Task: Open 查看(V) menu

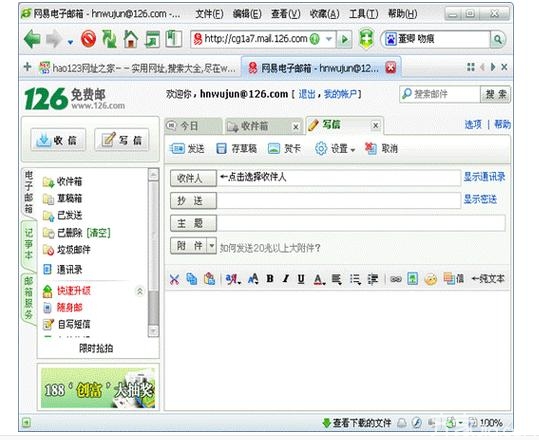Action: [286, 14]
